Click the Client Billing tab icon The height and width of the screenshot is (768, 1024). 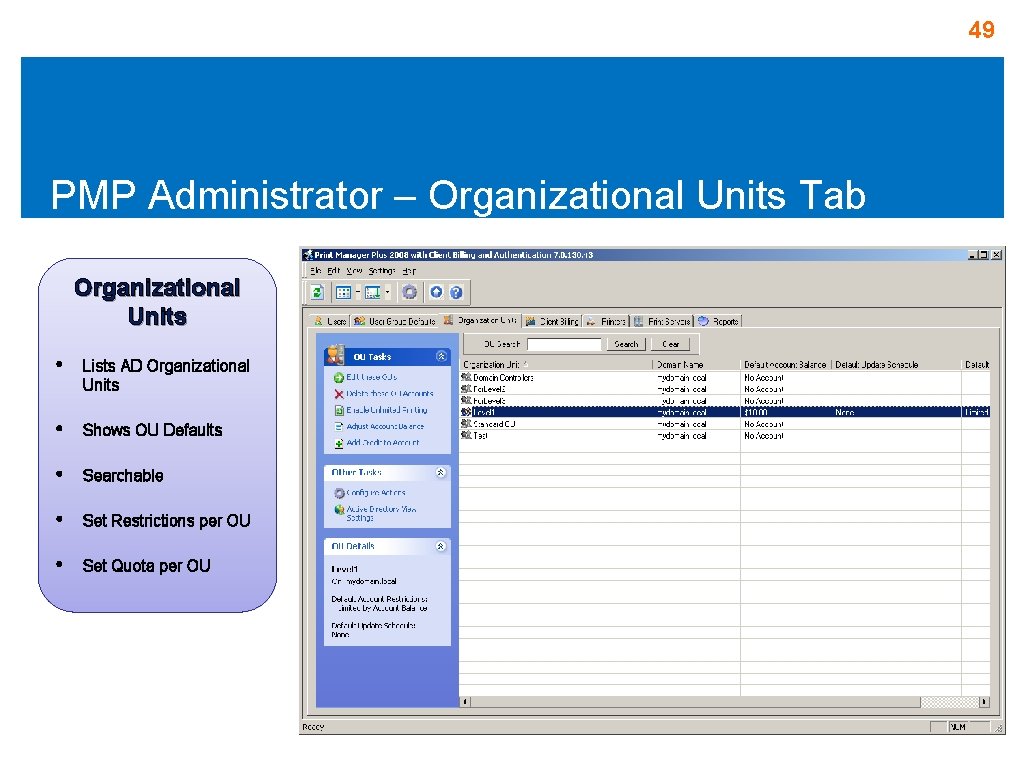(x=530, y=321)
